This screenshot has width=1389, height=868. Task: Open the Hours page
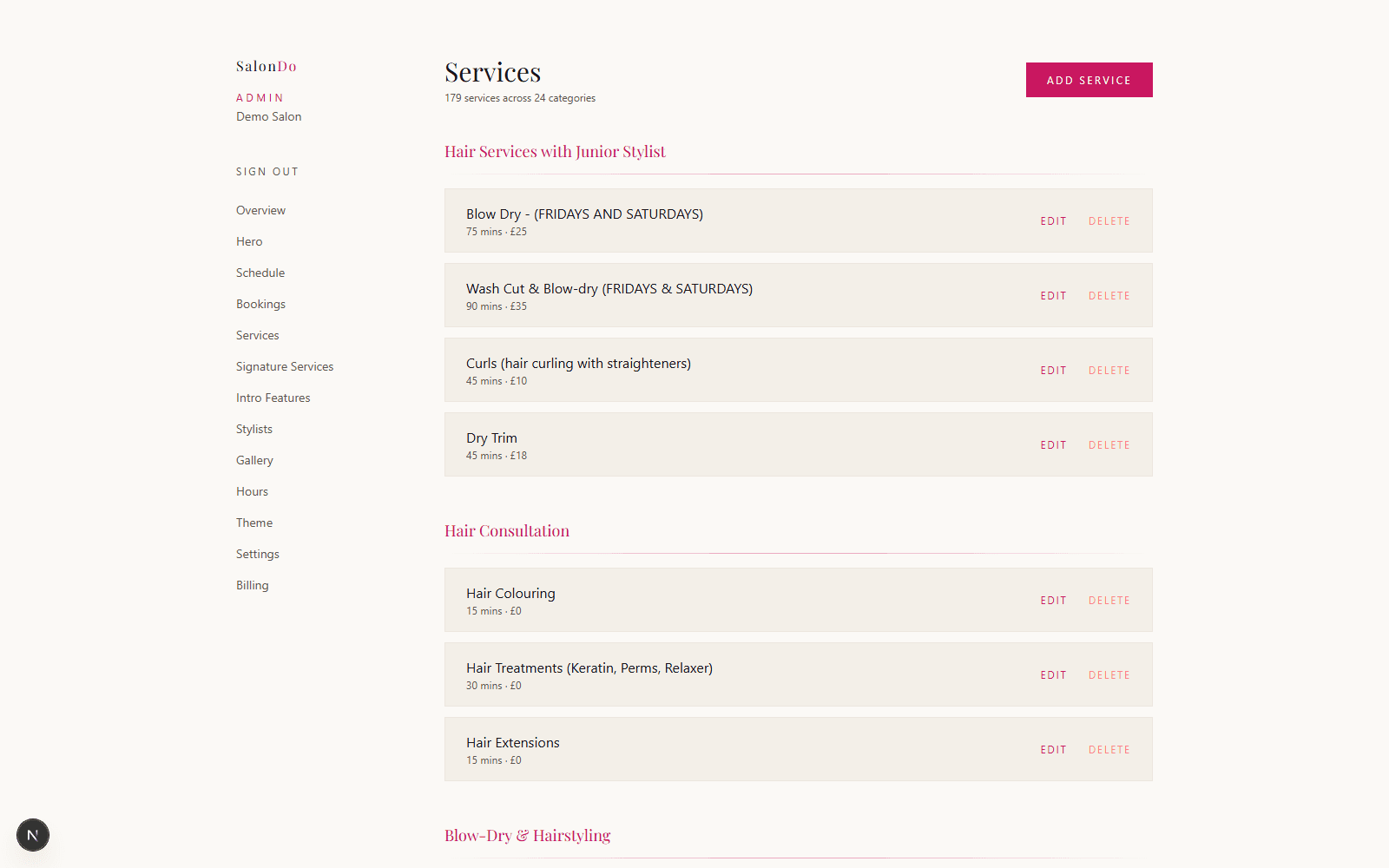(252, 491)
